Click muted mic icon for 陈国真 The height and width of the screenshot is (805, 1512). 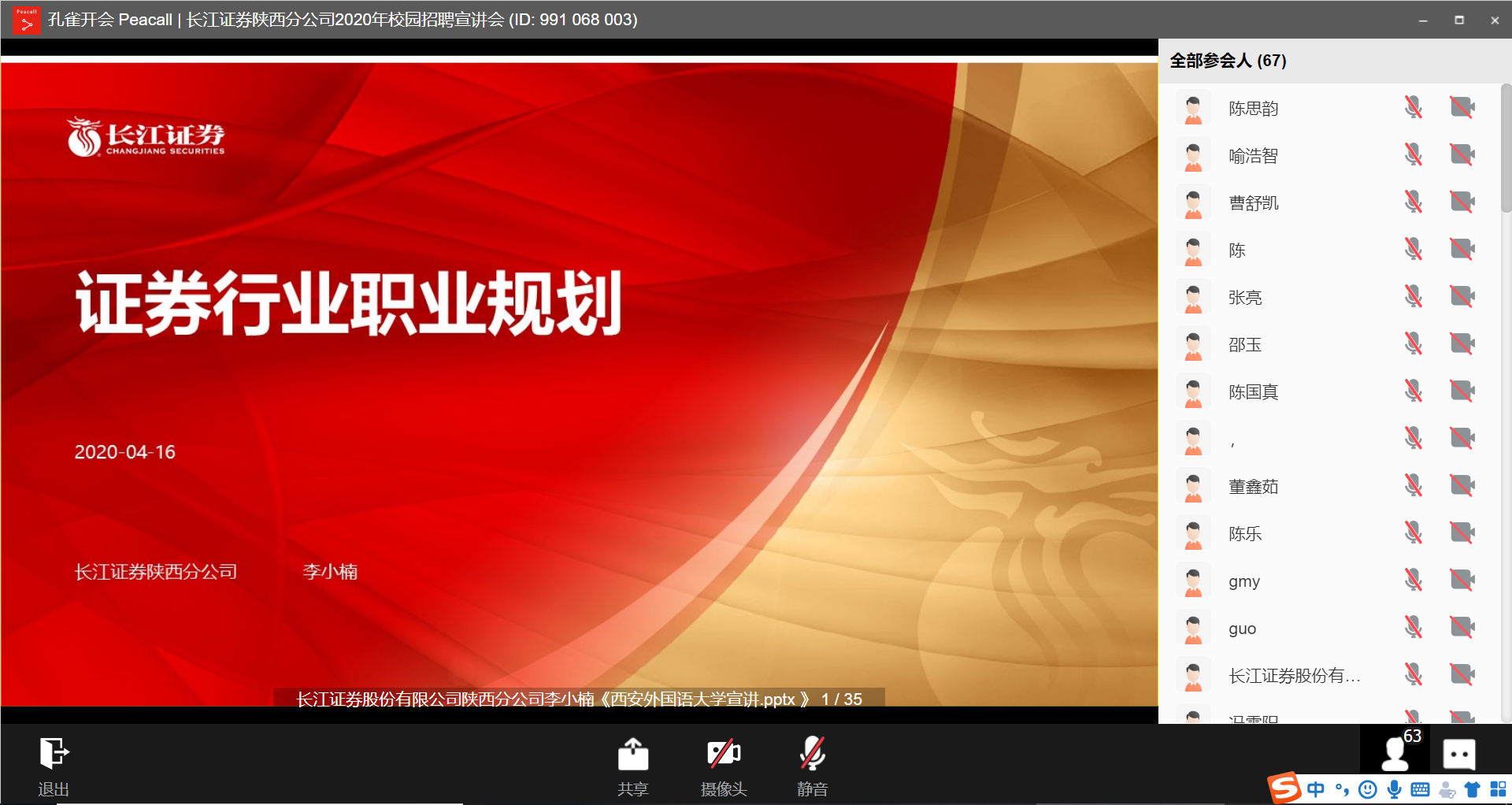1414,391
